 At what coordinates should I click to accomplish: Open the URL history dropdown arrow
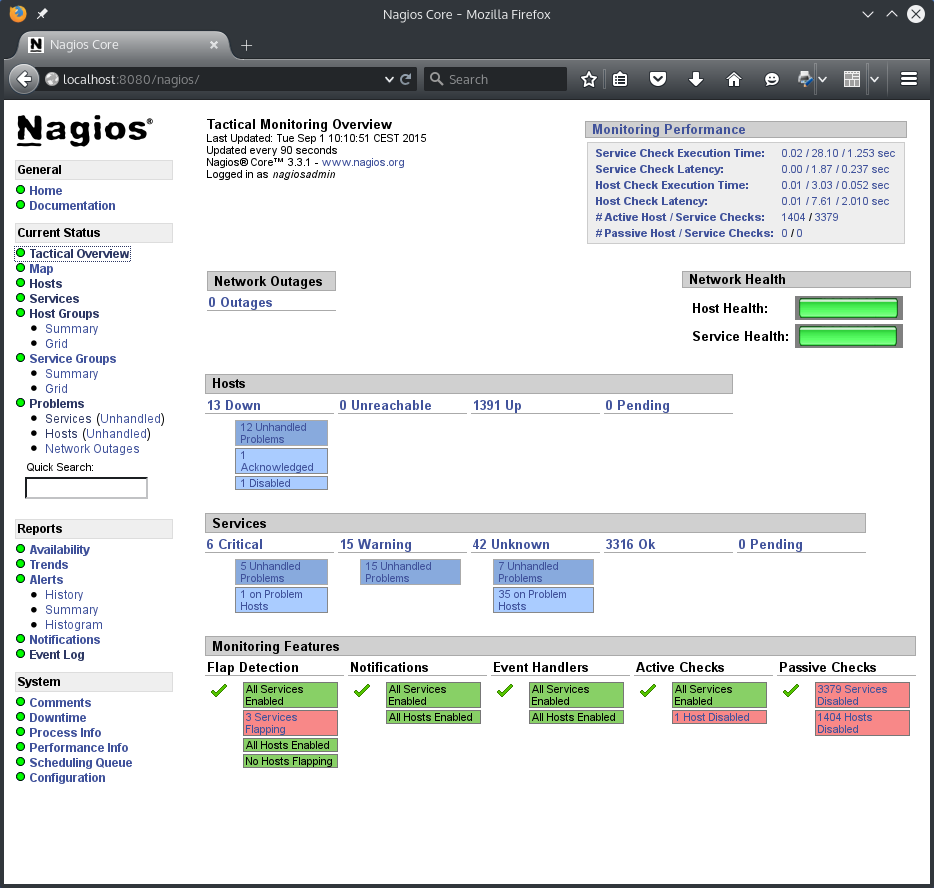click(389, 79)
